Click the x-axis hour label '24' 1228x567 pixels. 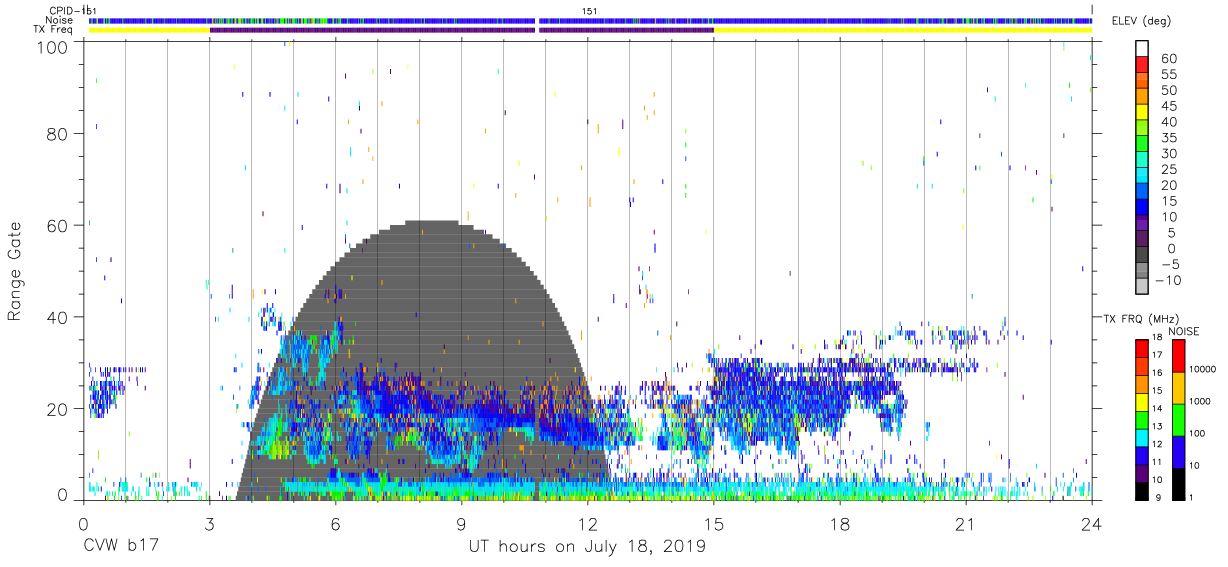[x=1092, y=524]
